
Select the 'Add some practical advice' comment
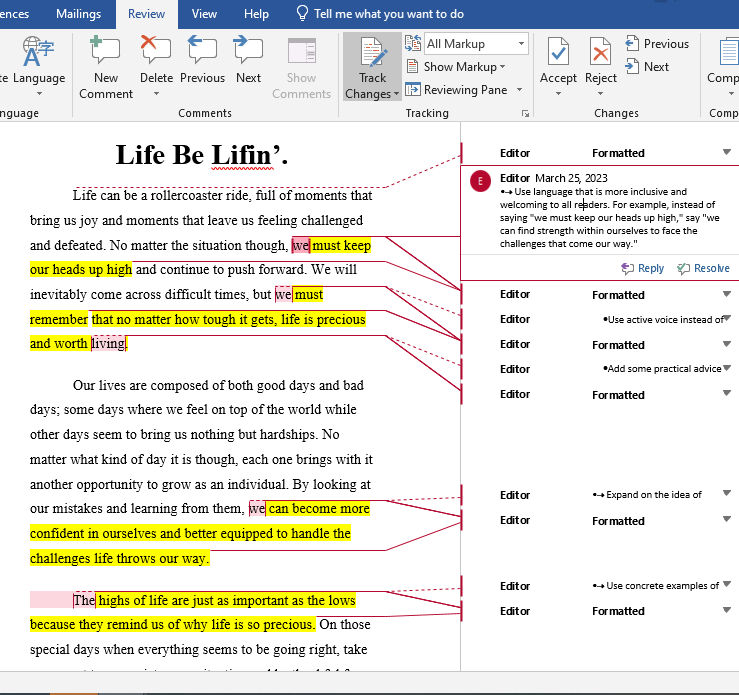pyautogui.click(x=664, y=369)
